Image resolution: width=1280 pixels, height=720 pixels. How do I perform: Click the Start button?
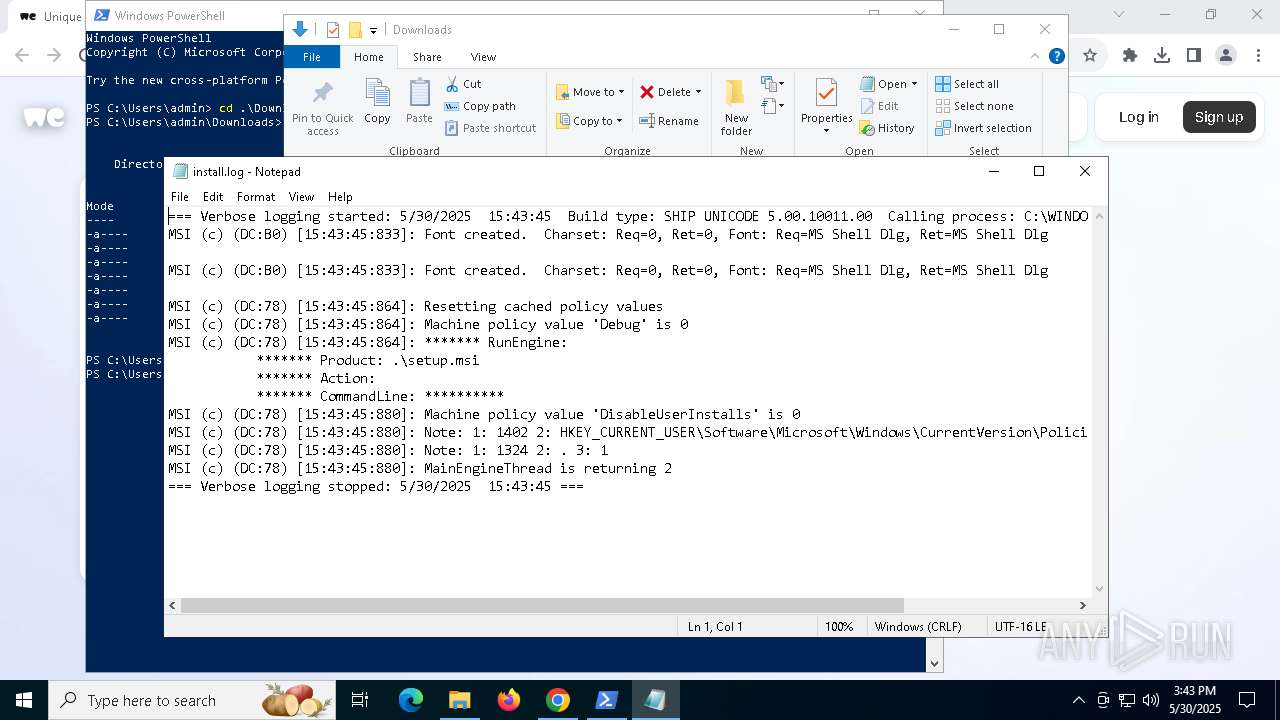click(24, 700)
